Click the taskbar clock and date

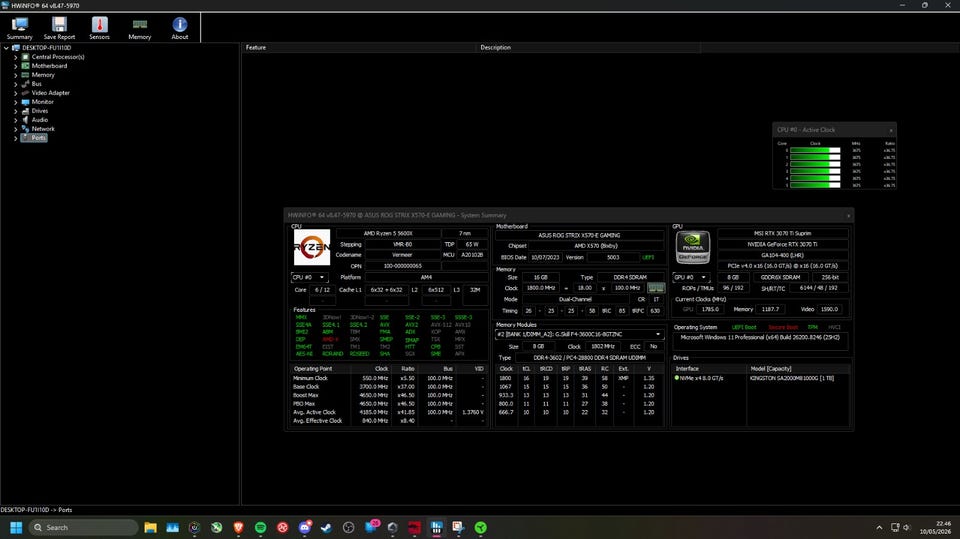[936, 527]
